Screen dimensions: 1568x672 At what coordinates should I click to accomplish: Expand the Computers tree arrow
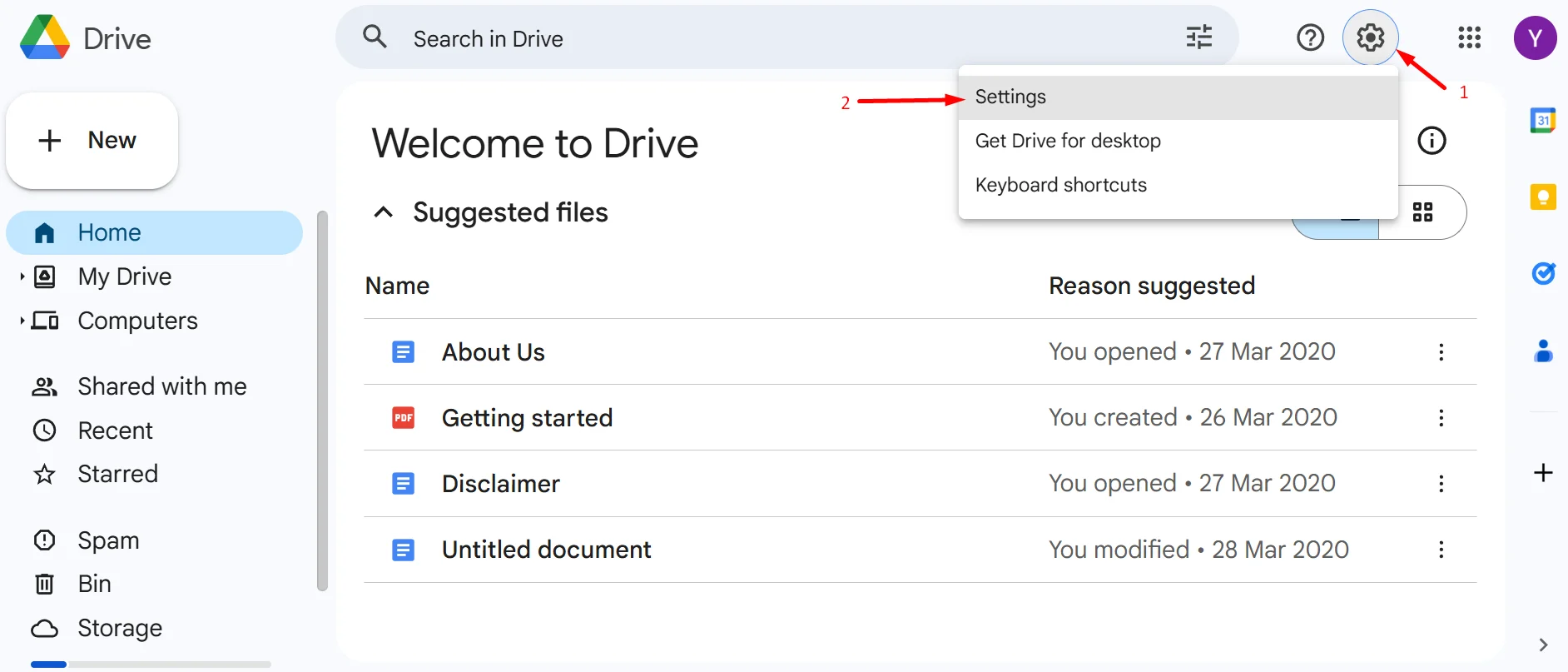point(22,321)
